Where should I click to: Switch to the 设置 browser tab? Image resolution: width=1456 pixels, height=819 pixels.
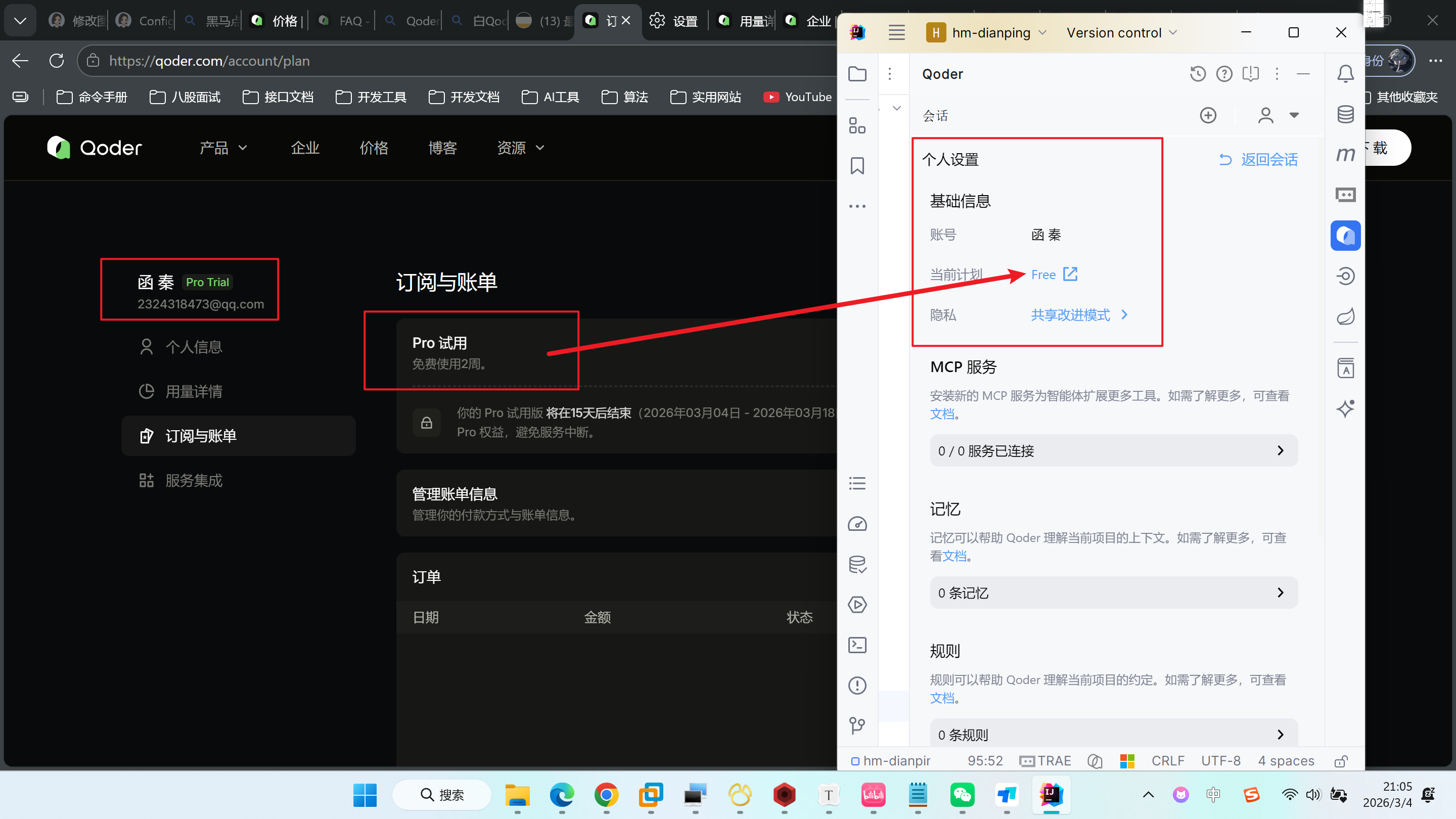coord(674,21)
